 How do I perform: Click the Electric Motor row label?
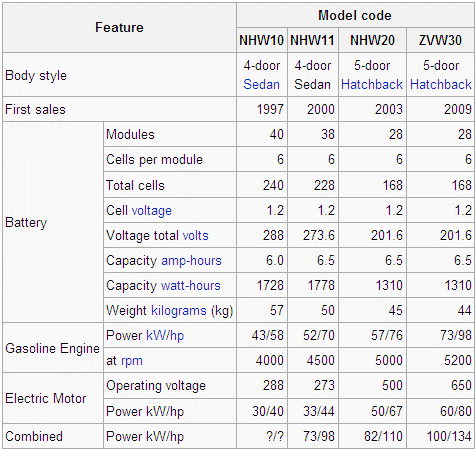tap(53, 398)
